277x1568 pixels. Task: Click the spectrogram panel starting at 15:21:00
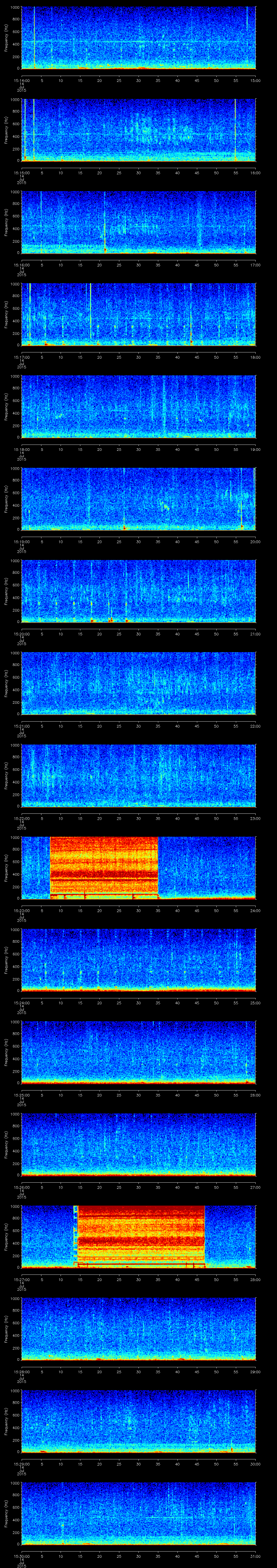pyautogui.click(x=139, y=683)
